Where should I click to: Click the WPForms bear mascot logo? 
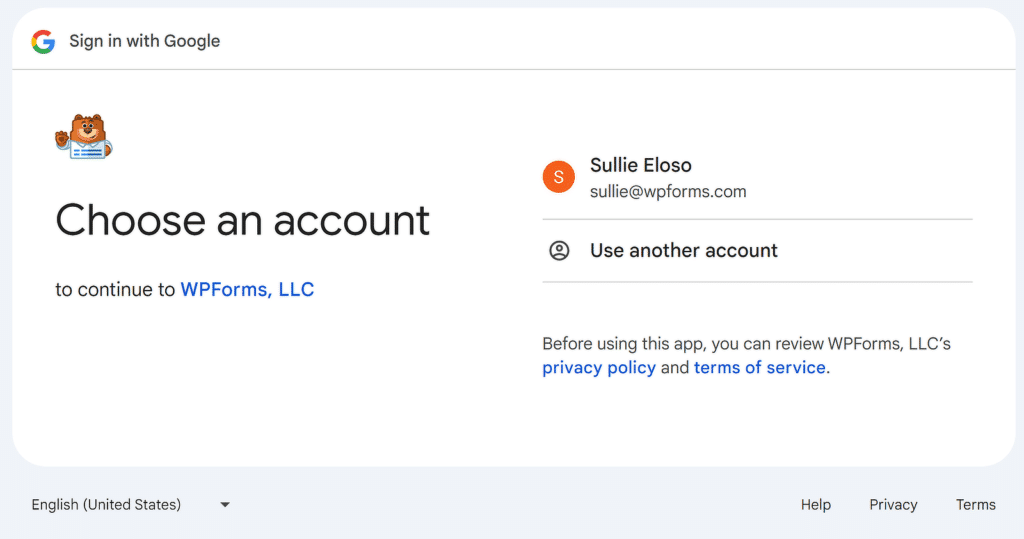pos(83,138)
